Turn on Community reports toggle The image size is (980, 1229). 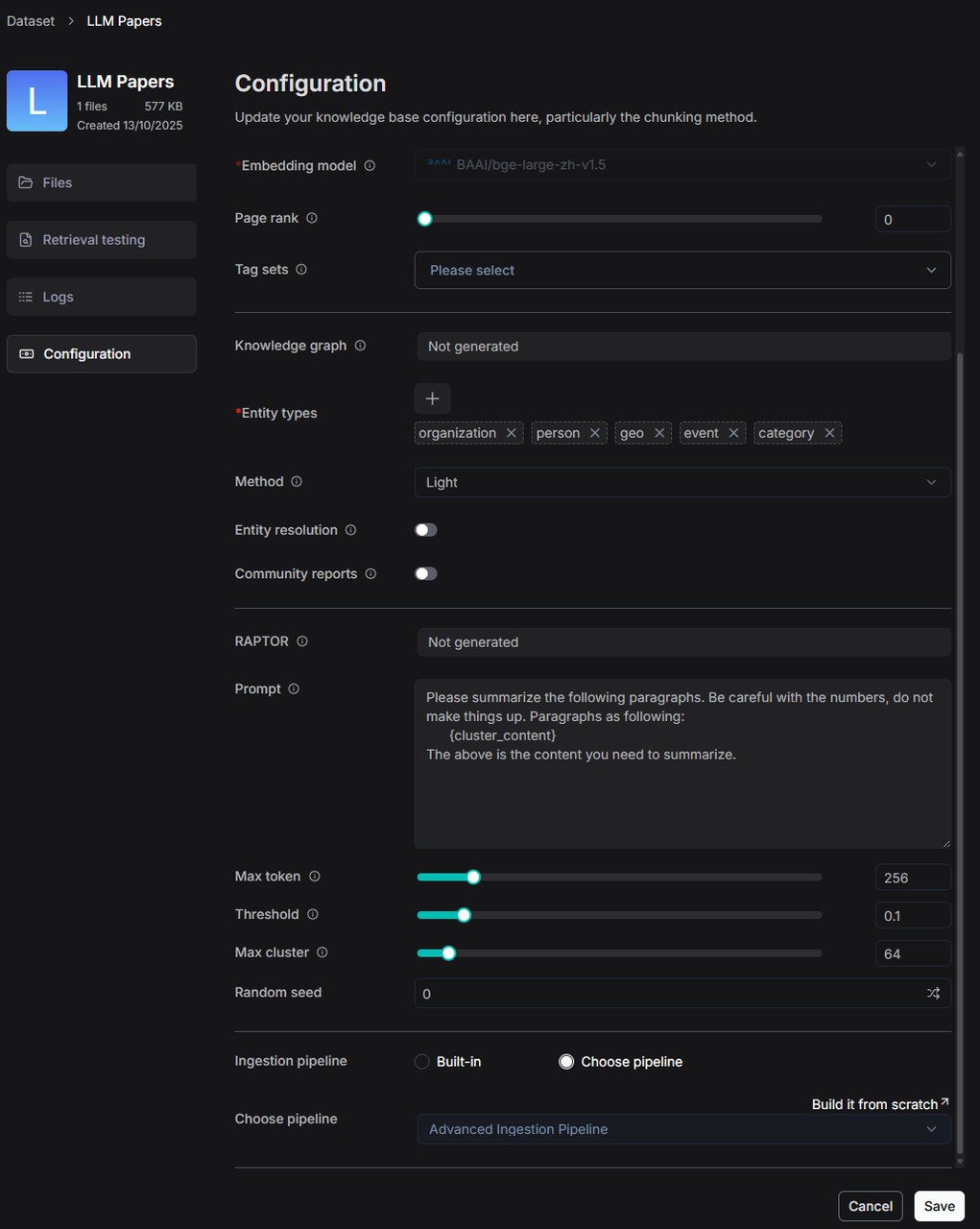coord(426,574)
